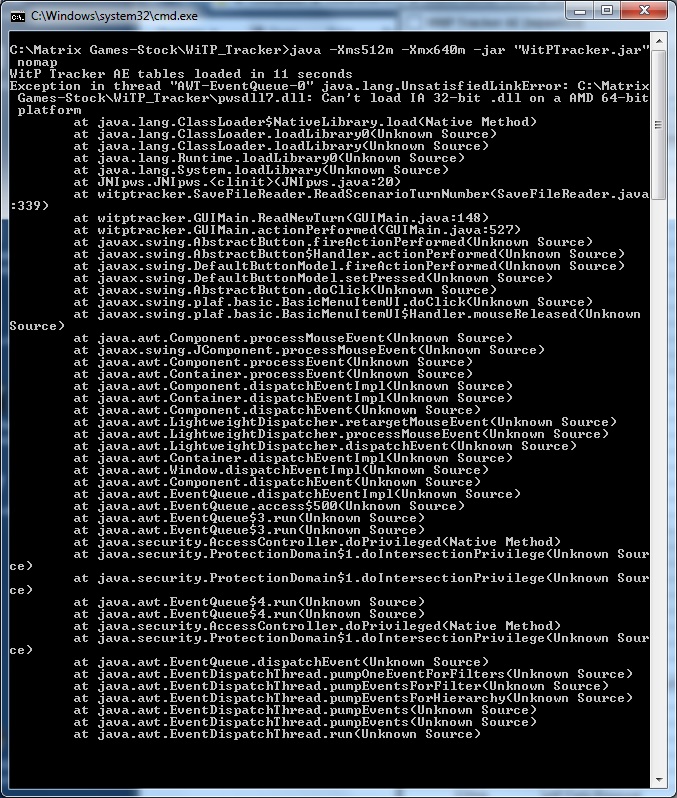Viewport: 677px width, 798px height.
Task: Click the title text C:\Windows\system32\cmd.exe
Action: click(x=114, y=16)
